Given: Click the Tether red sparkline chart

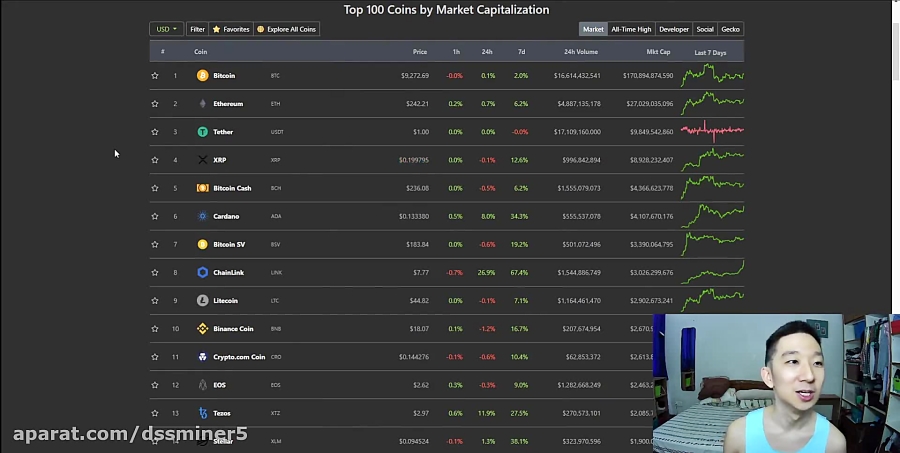Looking at the screenshot, I should coord(712,131).
